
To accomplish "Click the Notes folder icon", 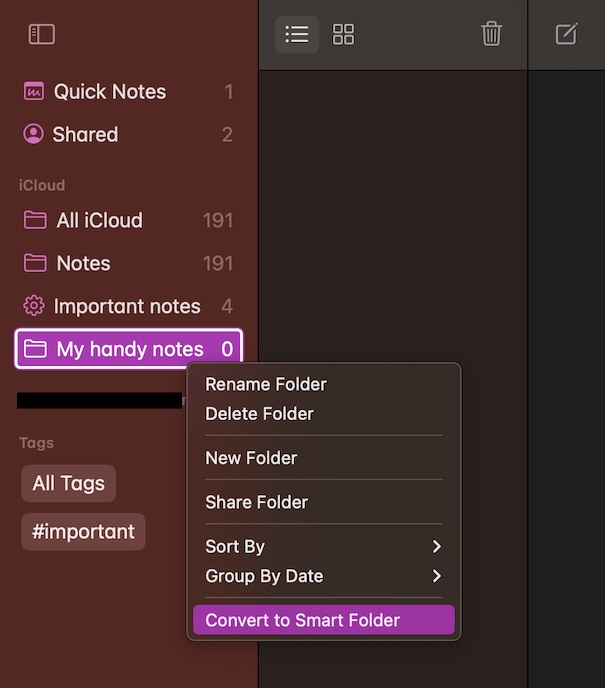I will click(35, 263).
